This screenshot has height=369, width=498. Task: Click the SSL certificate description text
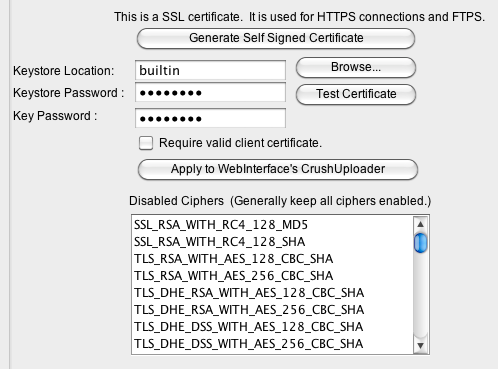[x=299, y=17]
